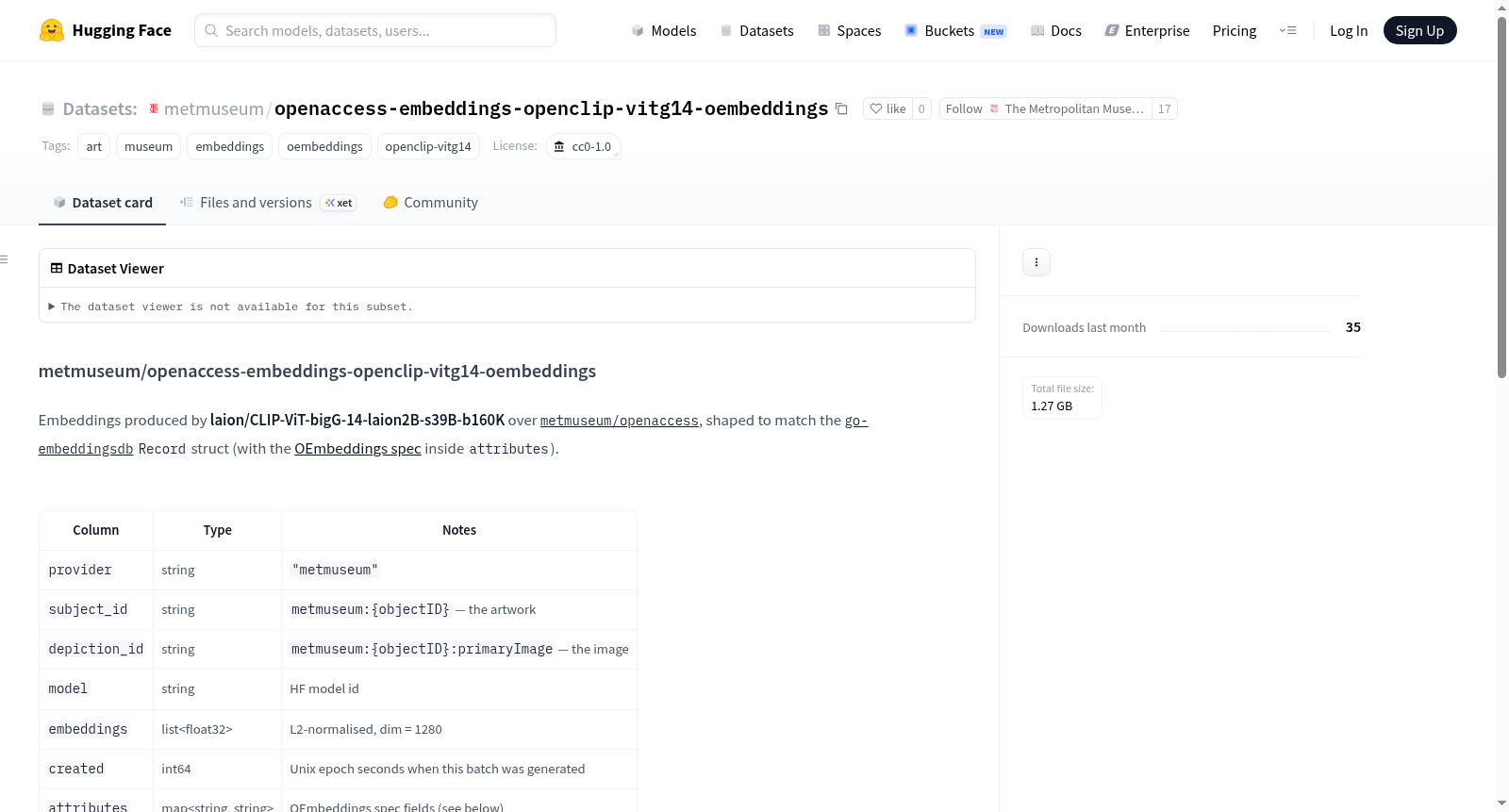The image size is (1509, 812).
Task: Click the embeddings tag
Action: click(x=230, y=146)
